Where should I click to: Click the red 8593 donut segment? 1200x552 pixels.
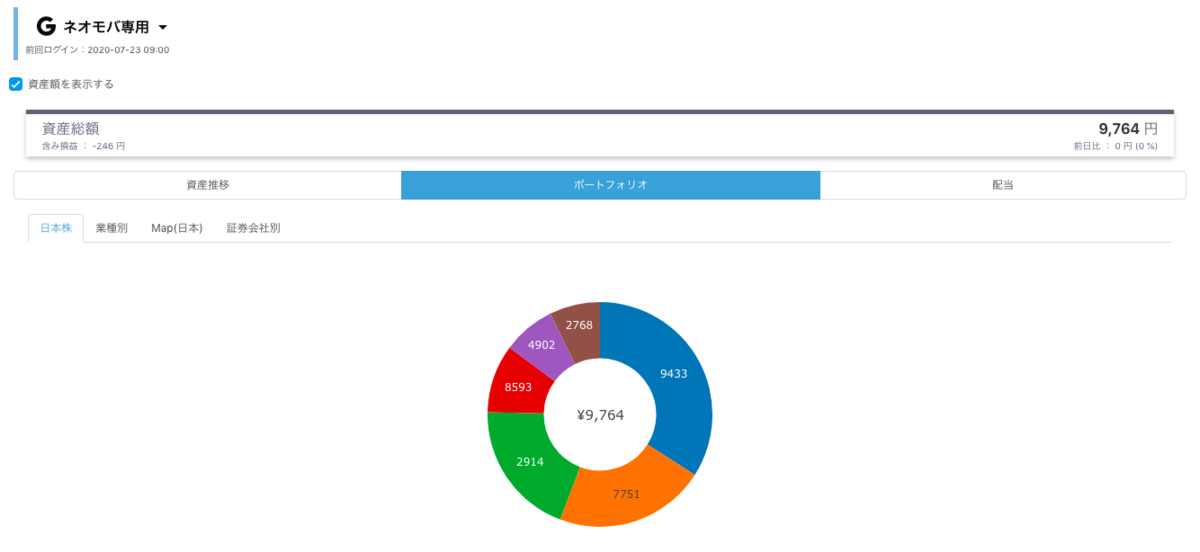coord(517,385)
